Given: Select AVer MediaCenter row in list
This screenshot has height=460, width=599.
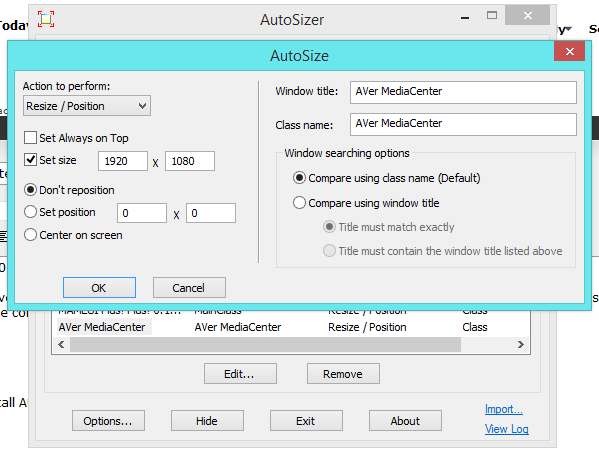Looking at the screenshot, I should coord(290,327).
